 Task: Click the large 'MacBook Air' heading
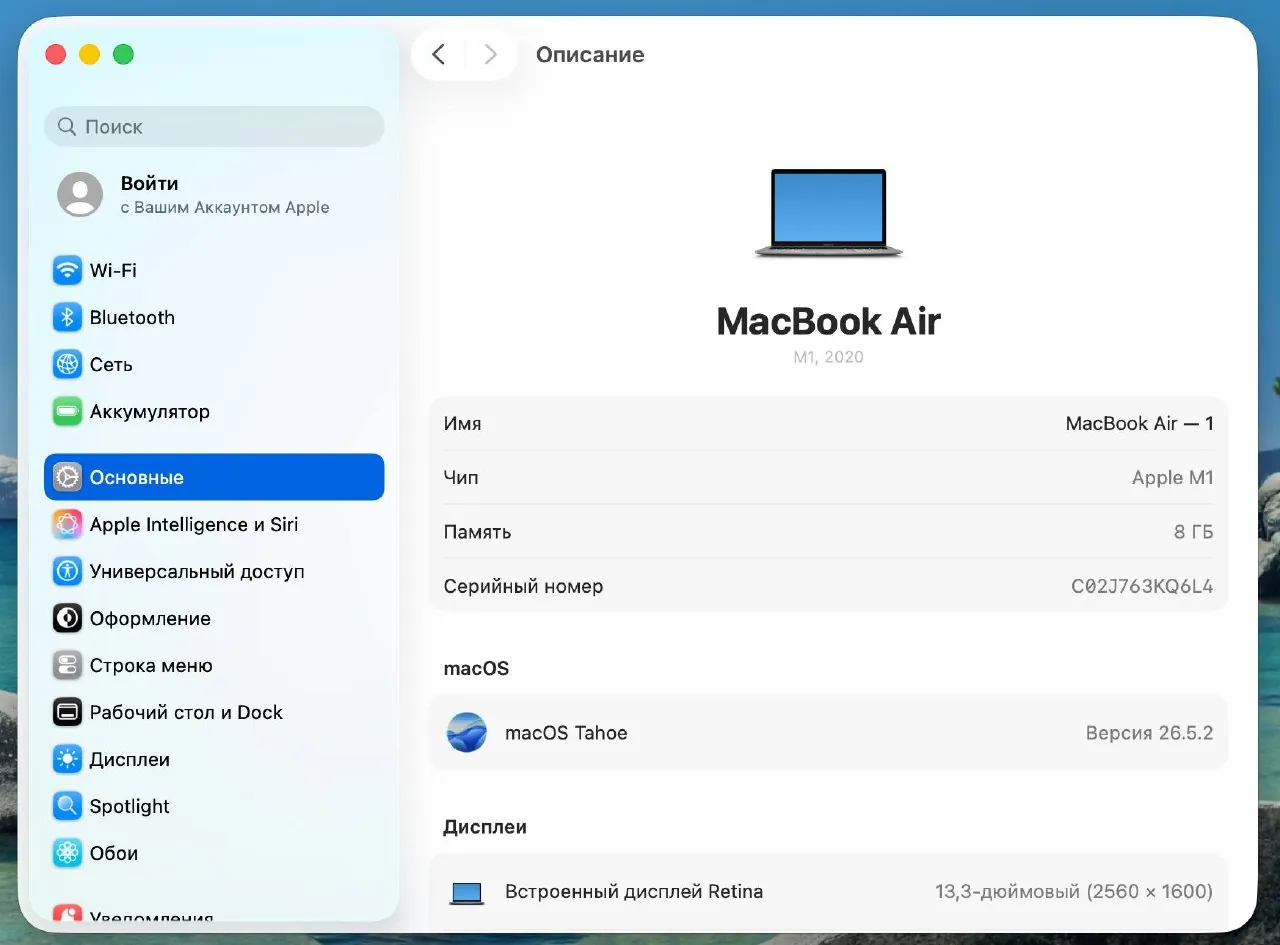(x=829, y=321)
